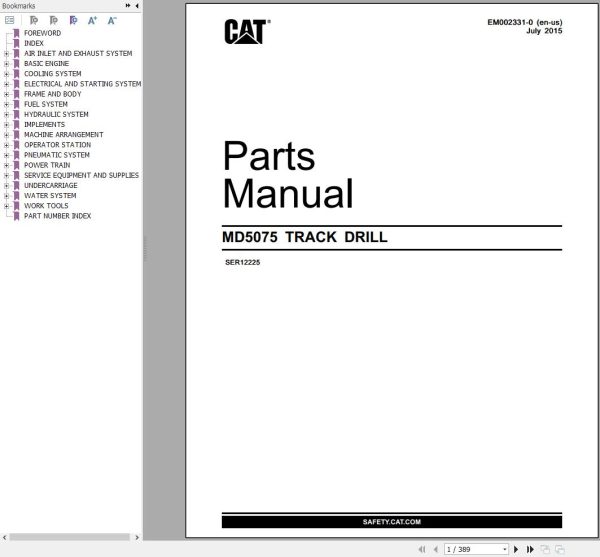Screen dimensions: 600x557
Task: Click the bookmarks panel horizontal scrollbar
Action: (x=70, y=537)
